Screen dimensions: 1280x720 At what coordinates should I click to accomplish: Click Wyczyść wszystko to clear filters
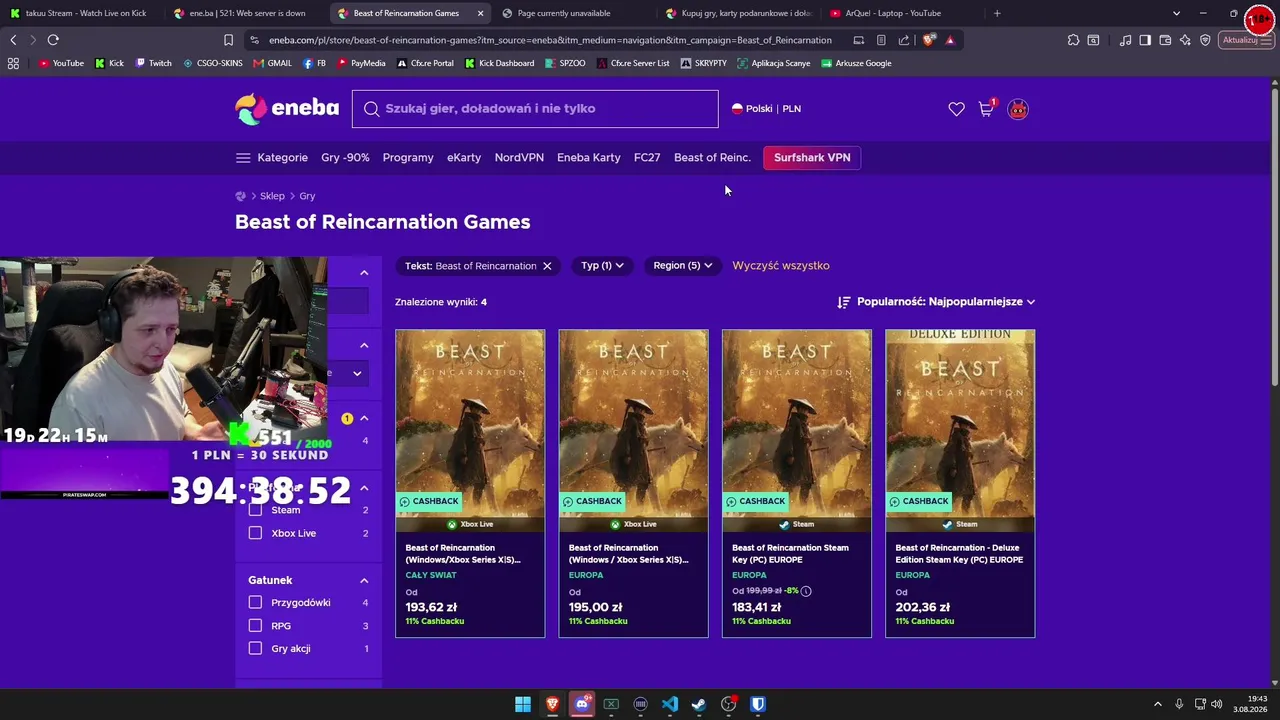(781, 266)
